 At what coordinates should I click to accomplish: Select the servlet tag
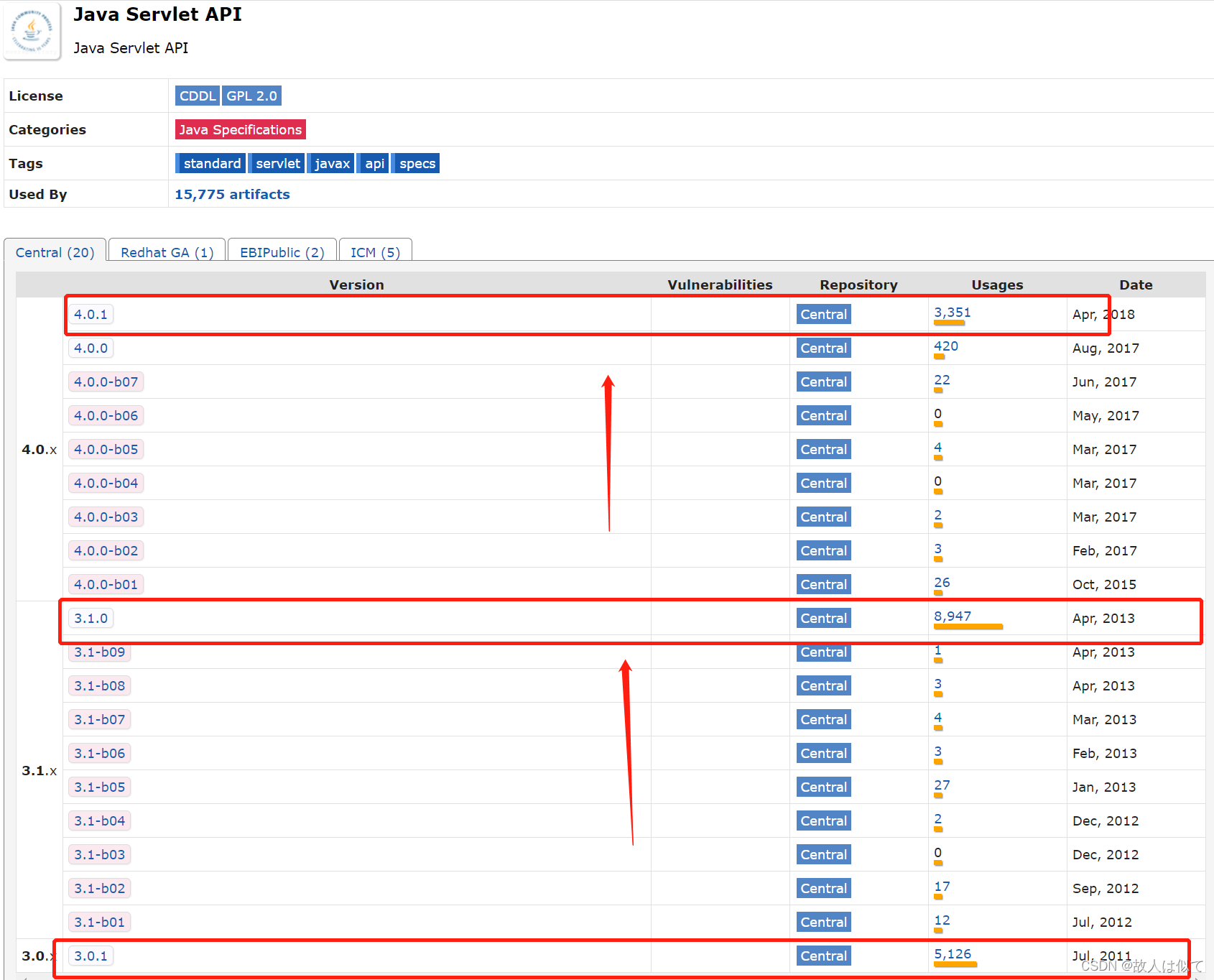(277, 163)
